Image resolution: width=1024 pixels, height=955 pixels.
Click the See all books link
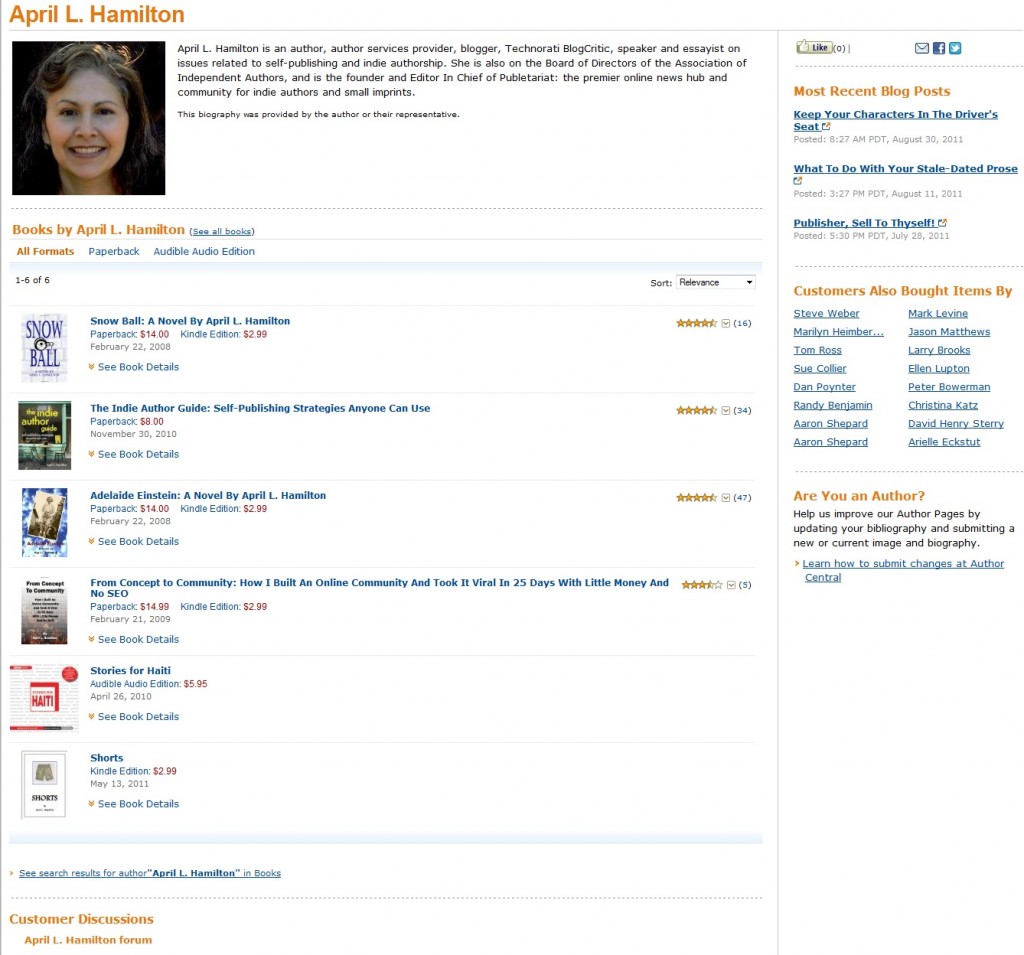coord(221,231)
